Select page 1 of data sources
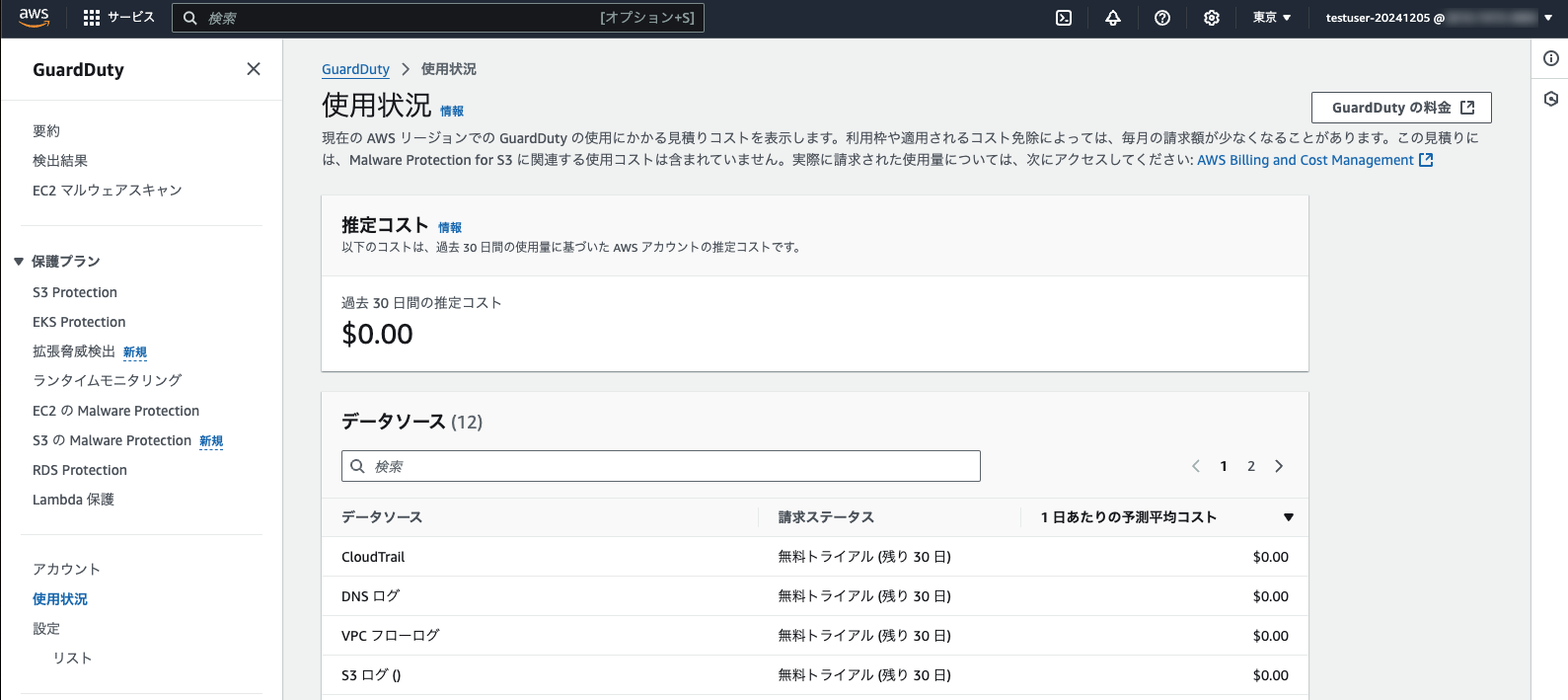1568x700 pixels. 1224,466
